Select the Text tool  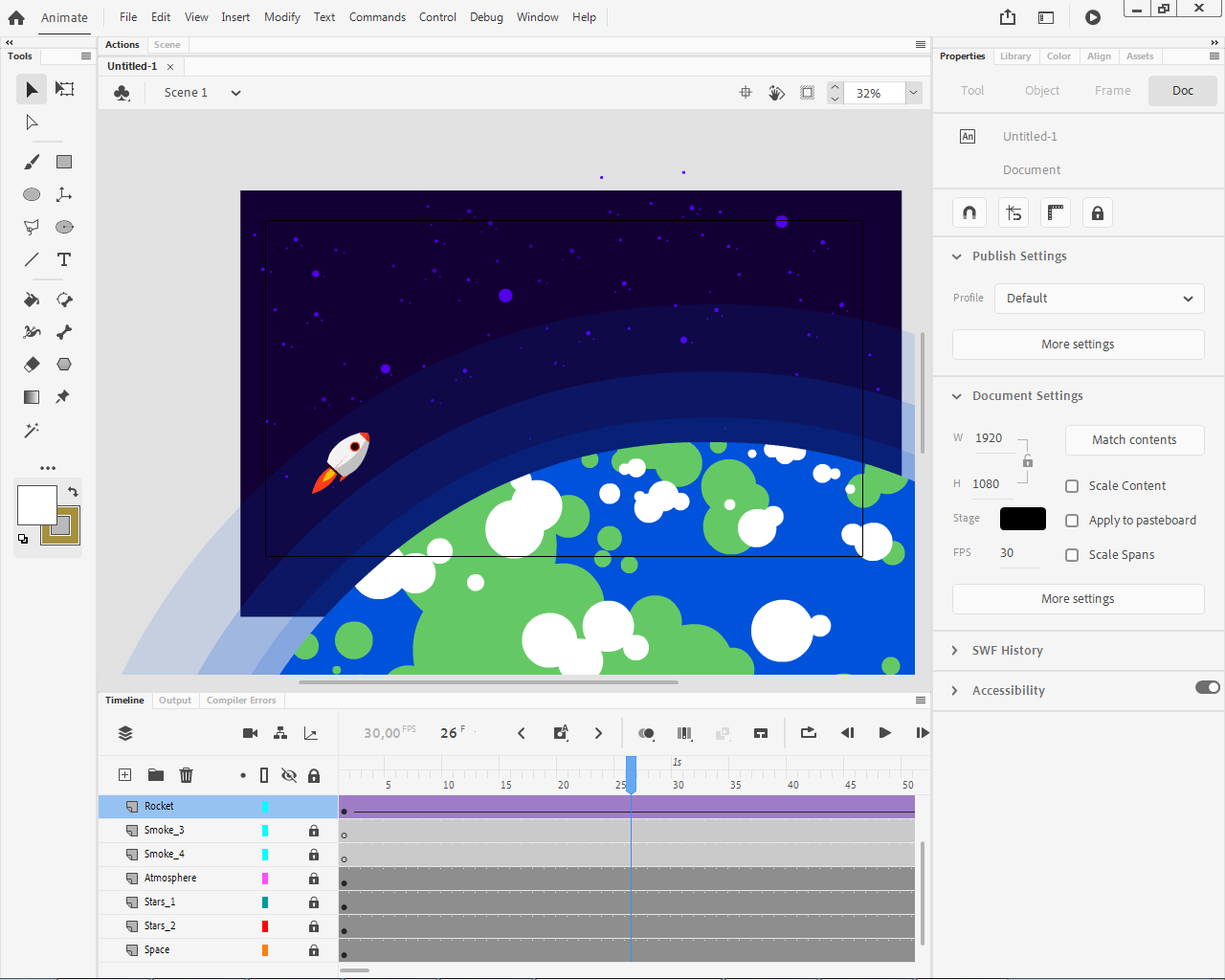(x=64, y=259)
